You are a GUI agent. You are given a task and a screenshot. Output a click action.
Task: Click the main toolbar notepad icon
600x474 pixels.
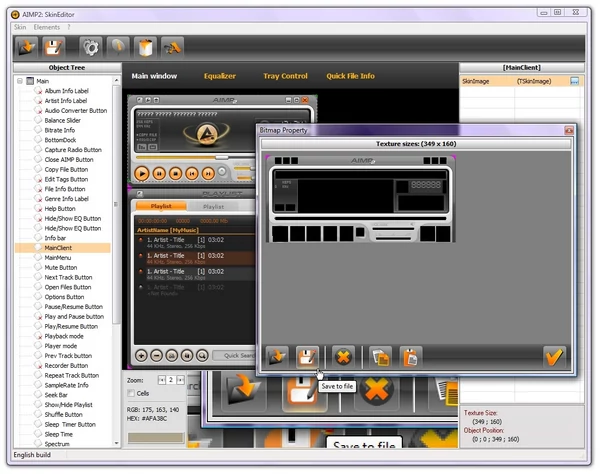[145, 48]
